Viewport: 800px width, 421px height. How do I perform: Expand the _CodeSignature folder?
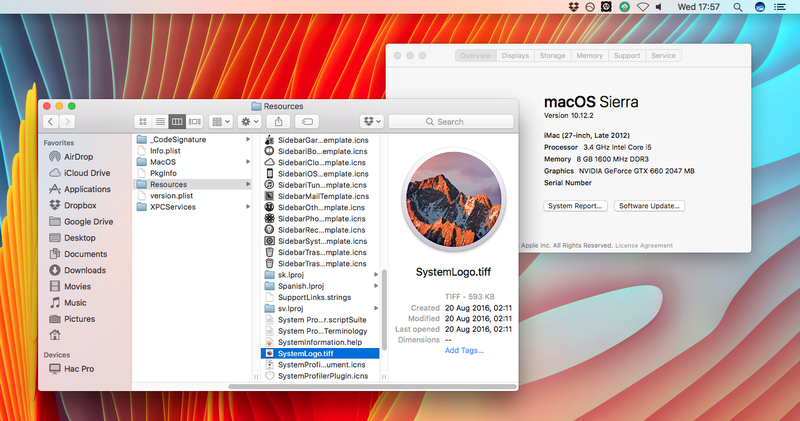248,139
